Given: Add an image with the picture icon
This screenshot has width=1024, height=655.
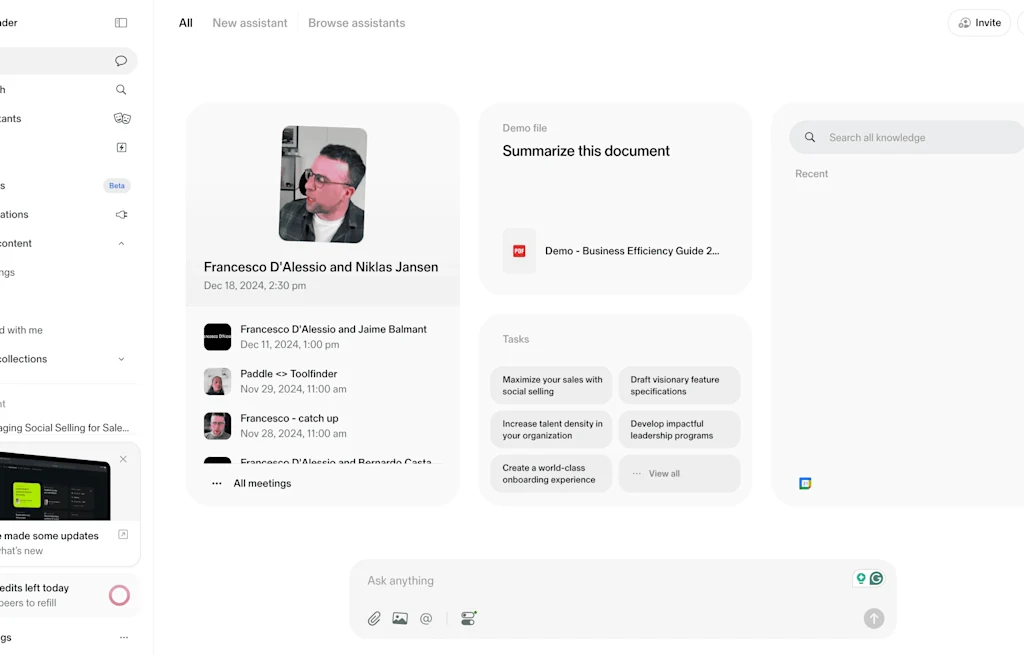Looking at the screenshot, I should (x=400, y=618).
